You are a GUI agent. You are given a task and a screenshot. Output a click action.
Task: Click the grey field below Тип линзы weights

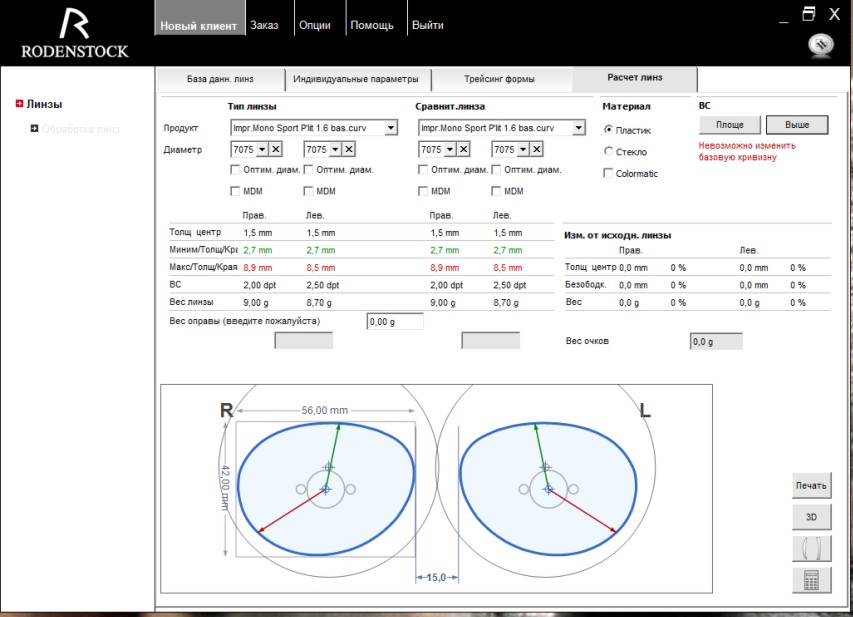click(x=304, y=341)
